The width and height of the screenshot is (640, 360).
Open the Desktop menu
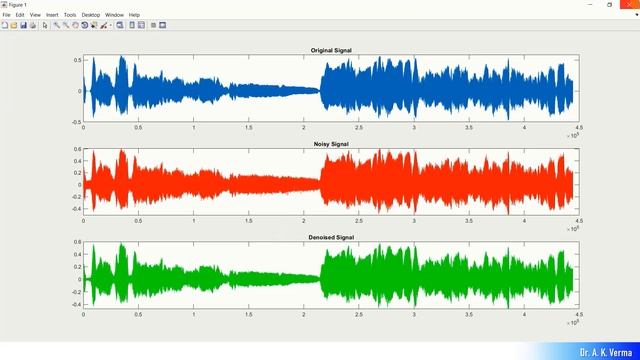click(91, 15)
